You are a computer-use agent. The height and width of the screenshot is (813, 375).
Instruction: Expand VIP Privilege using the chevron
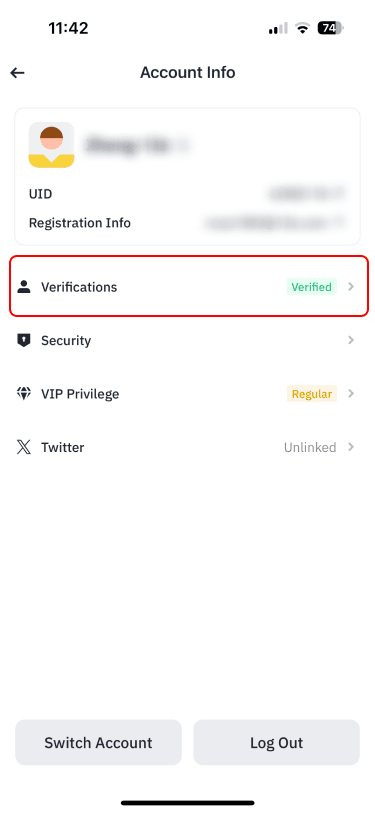point(351,394)
